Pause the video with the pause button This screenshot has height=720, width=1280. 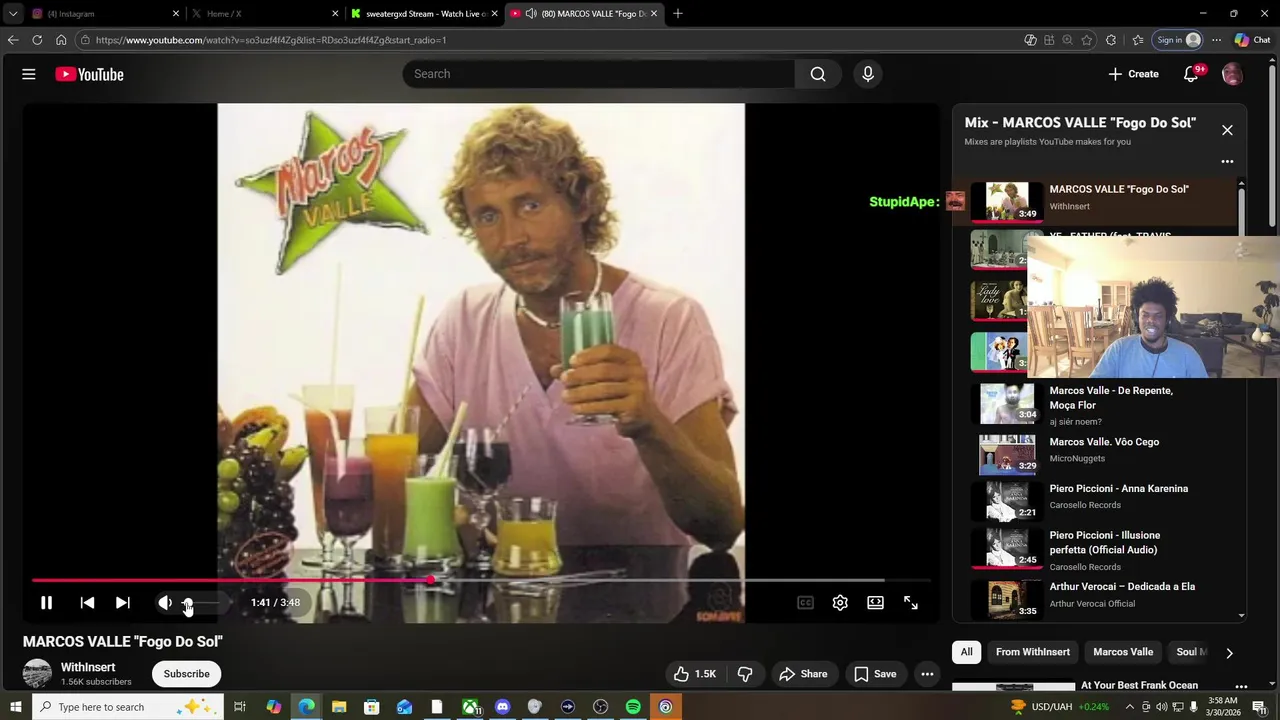pos(46,603)
